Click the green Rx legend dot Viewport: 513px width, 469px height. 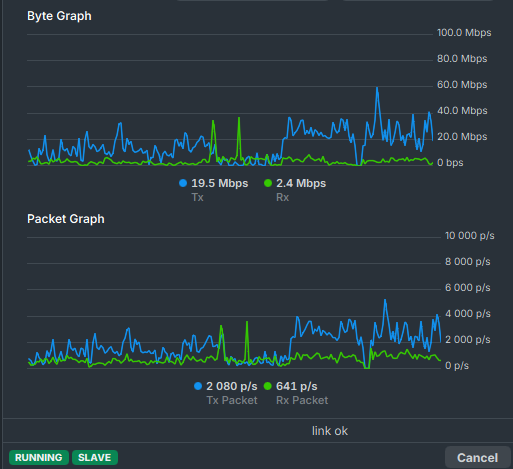[x=268, y=183]
